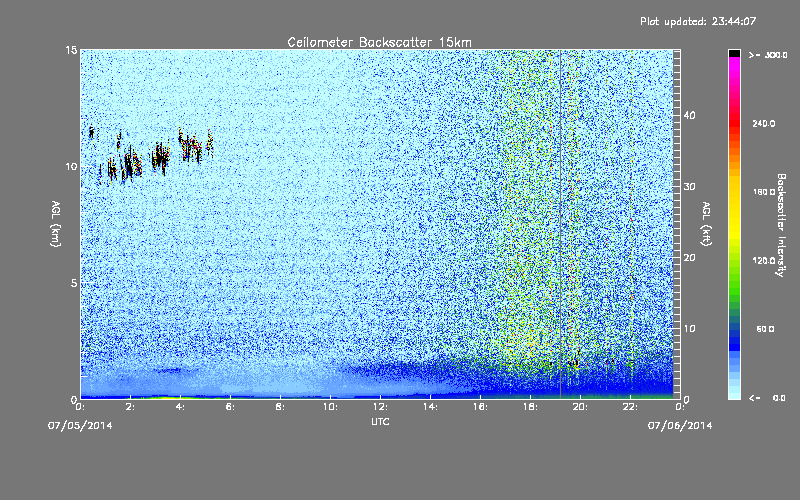Click the '>= 300.0' colorbar maximum label
This screenshot has height=500, width=800.
(767, 55)
